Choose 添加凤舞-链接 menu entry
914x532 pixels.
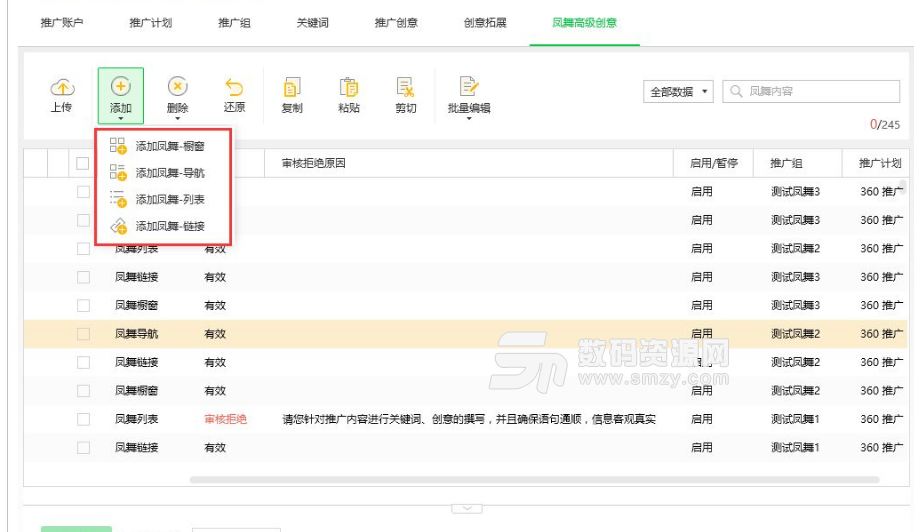pos(169,227)
